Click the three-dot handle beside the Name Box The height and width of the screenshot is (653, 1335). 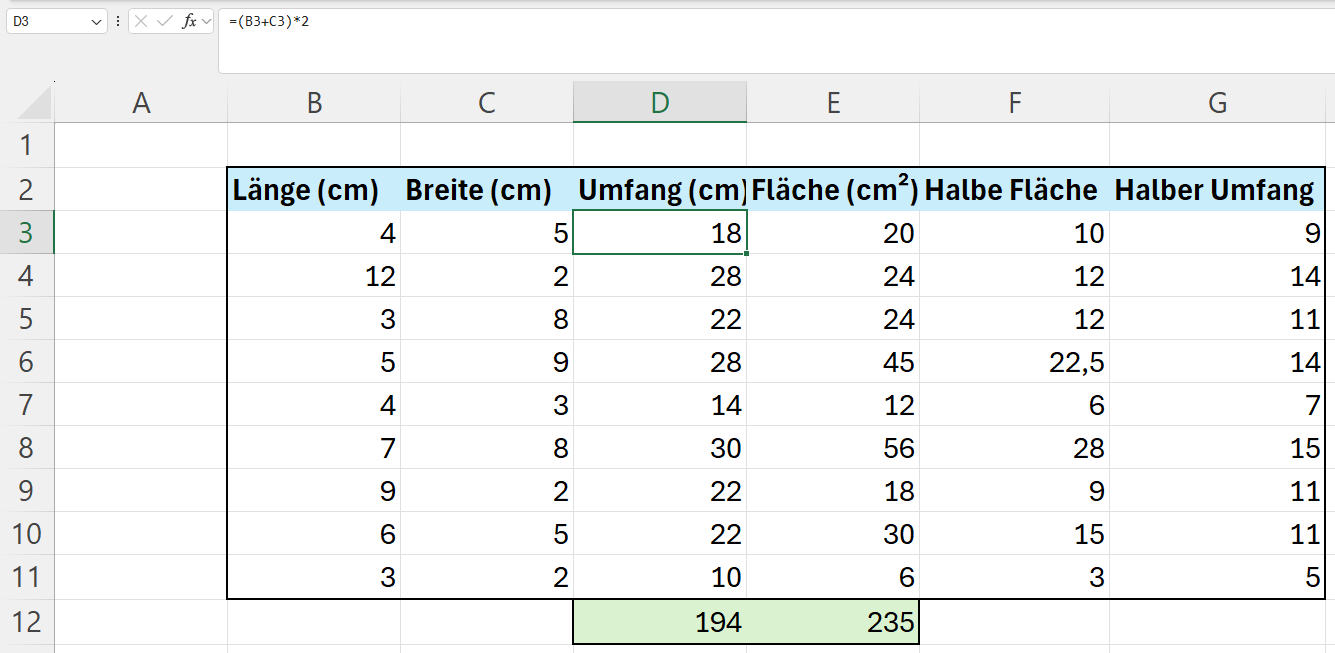point(118,21)
